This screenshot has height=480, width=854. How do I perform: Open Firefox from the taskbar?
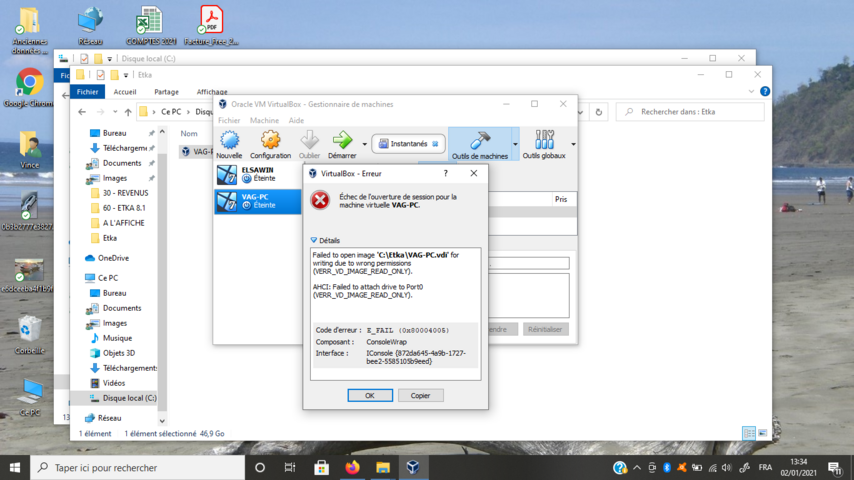tap(352, 467)
